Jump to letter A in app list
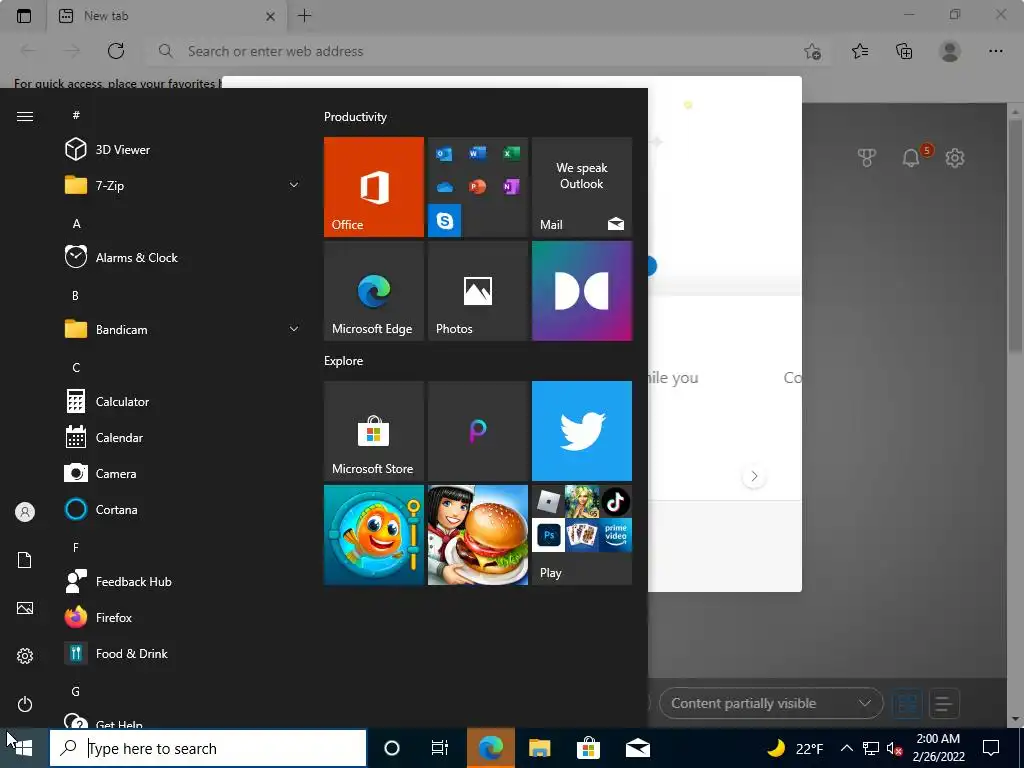 [x=76, y=223]
